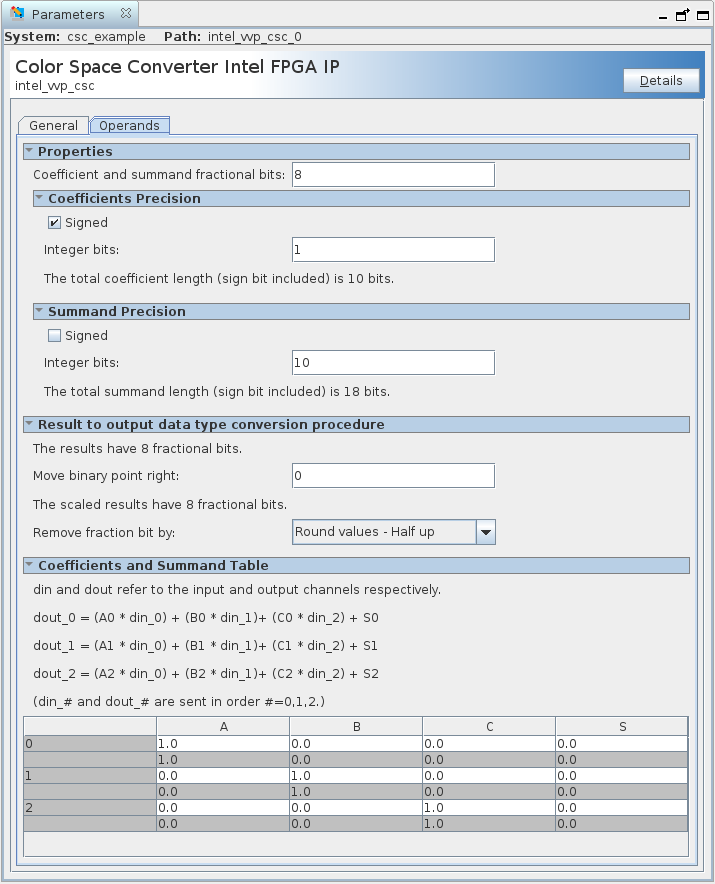Viewport: 715px width, 884px height.
Task: Collapse the Summand Precision section
Action: click(x=39, y=311)
